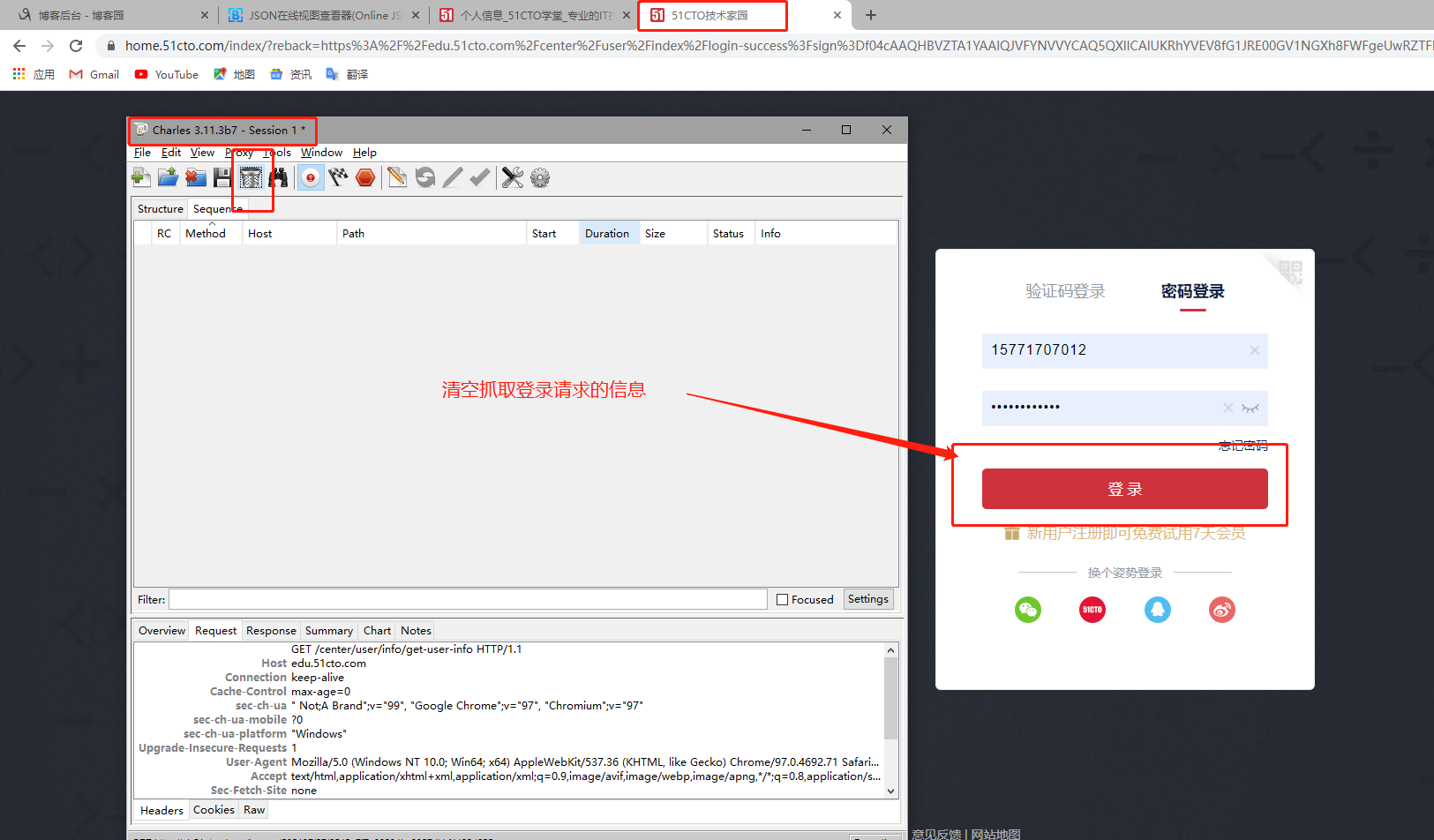This screenshot has width=1434, height=840.
Task: Switch to the Structure tab
Action: click(x=161, y=209)
